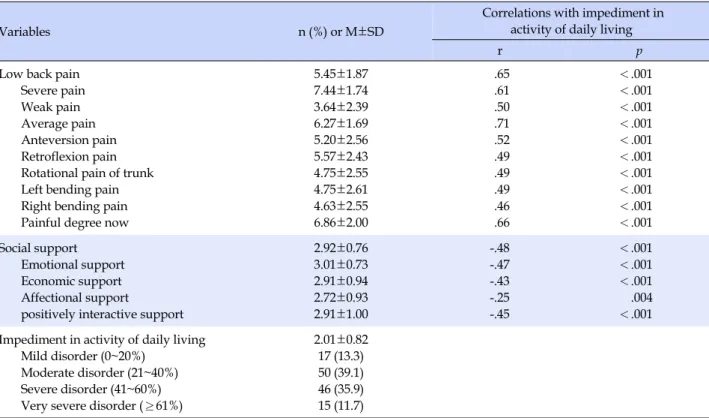This screenshot has height=418, width=709.
Task: Click the 'Severe pain' row label
Action: tap(53, 90)
